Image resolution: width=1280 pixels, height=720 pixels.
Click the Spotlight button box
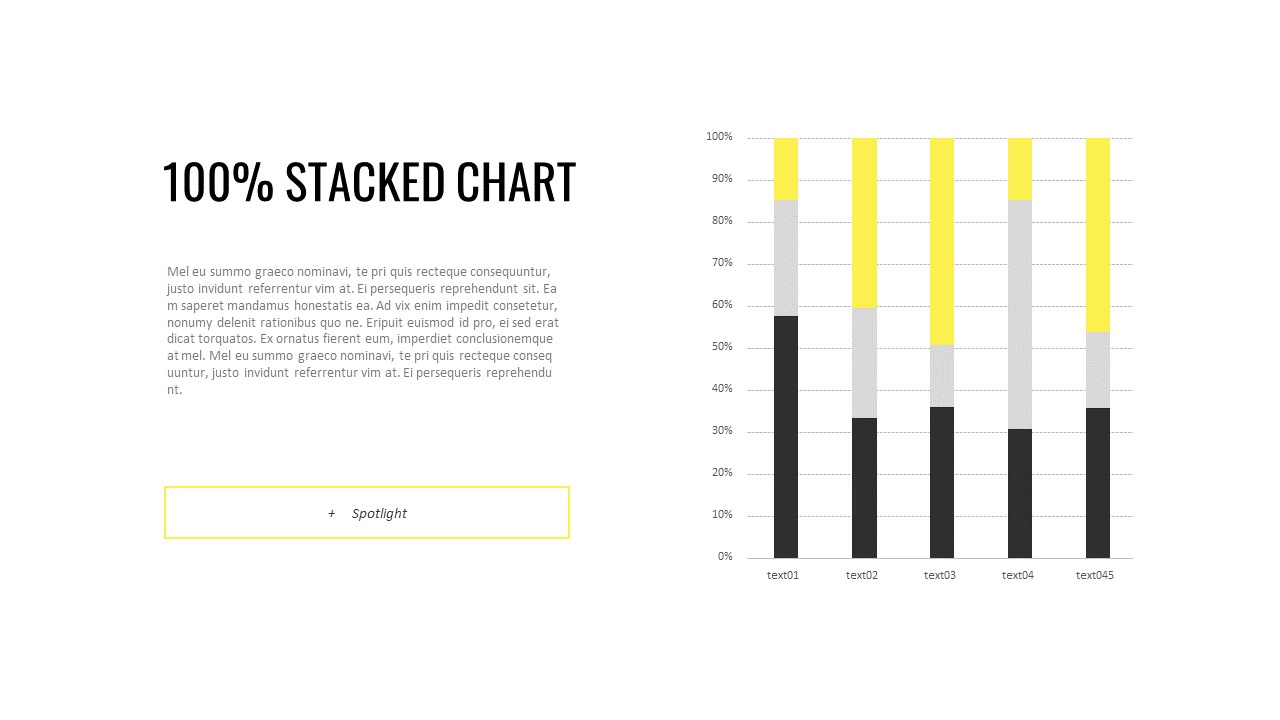coord(367,513)
